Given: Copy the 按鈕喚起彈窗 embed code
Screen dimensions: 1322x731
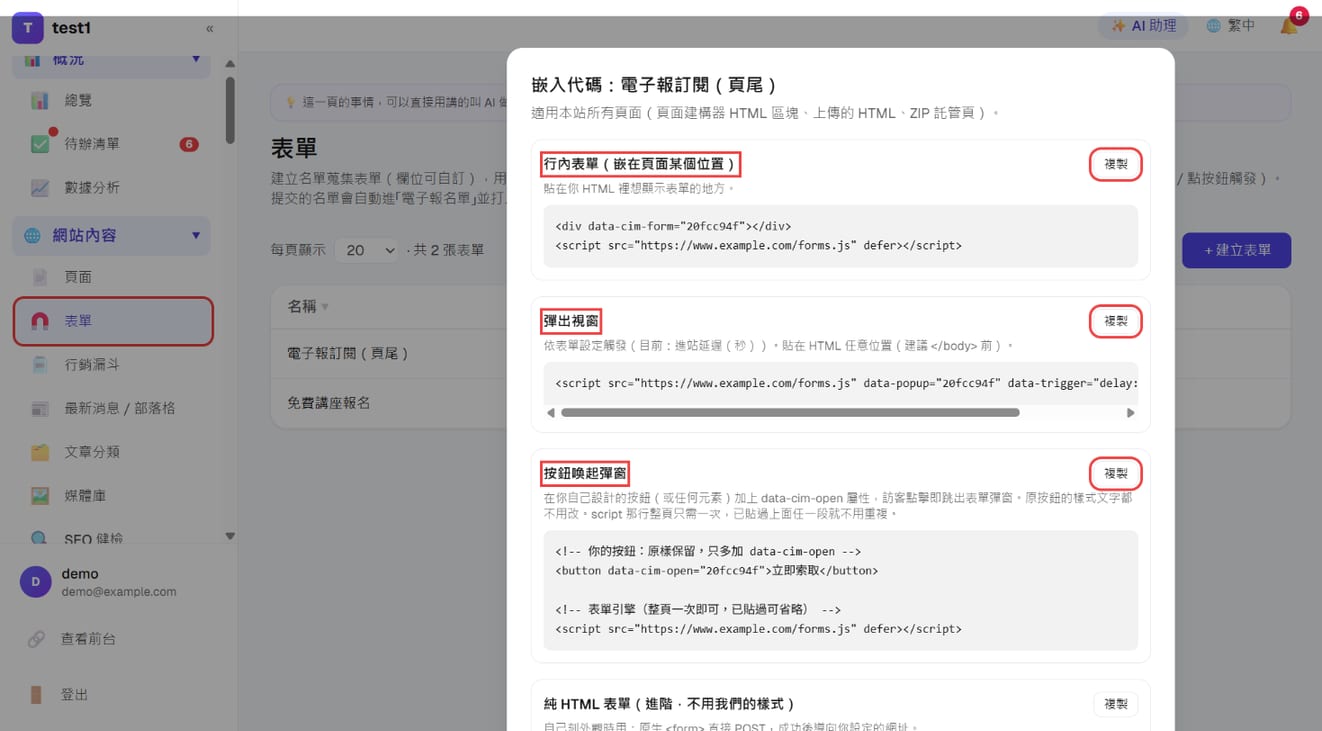Looking at the screenshot, I should pos(1116,473).
